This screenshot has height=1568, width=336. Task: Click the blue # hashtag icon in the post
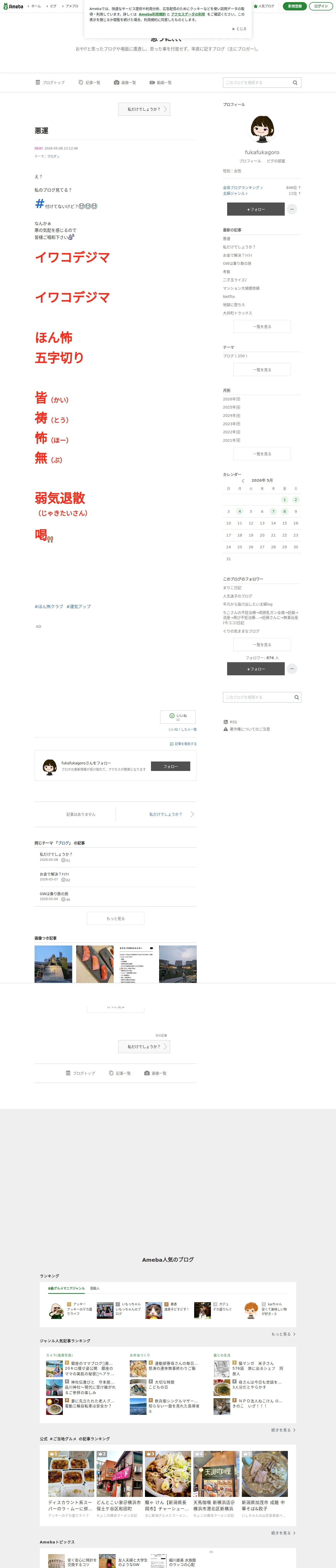pyautogui.click(x=40, y=204)
